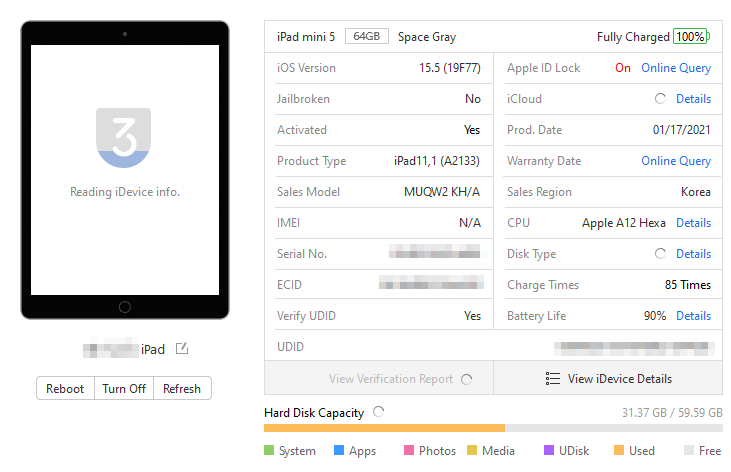This screenshot has height=472, width=731.
Task: Click the Used orange legend swatch
Action: click(x=619, y=450)
